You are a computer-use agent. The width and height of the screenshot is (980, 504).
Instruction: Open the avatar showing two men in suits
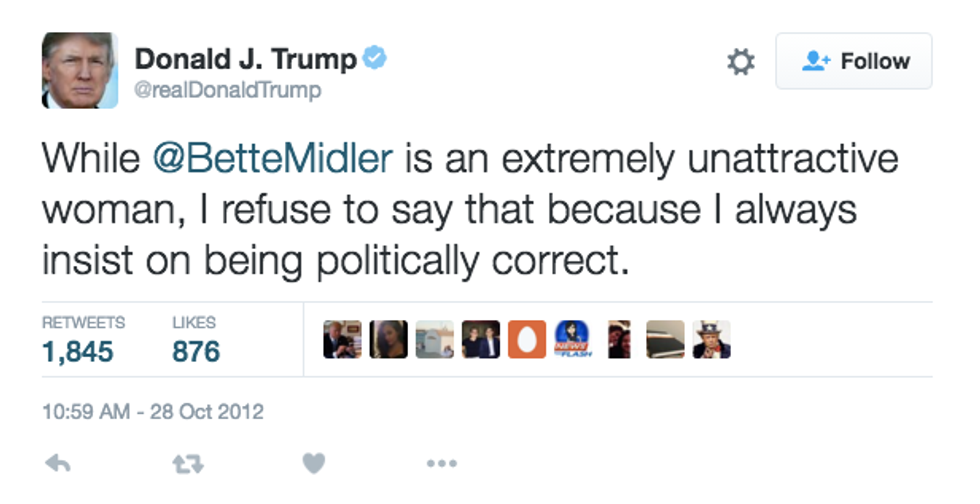click(481, 340)
